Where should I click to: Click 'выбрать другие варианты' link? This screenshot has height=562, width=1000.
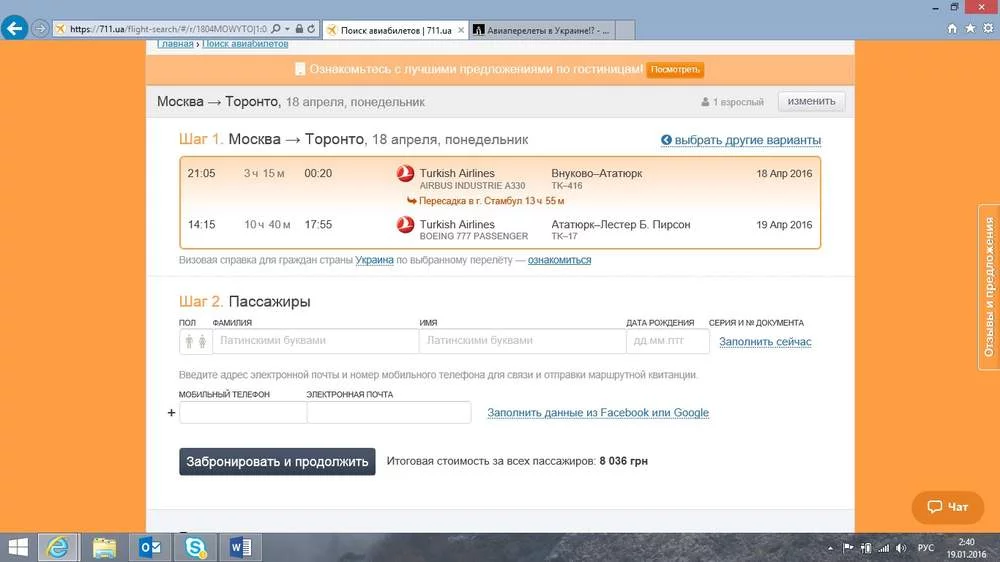(x=741, y=140)
